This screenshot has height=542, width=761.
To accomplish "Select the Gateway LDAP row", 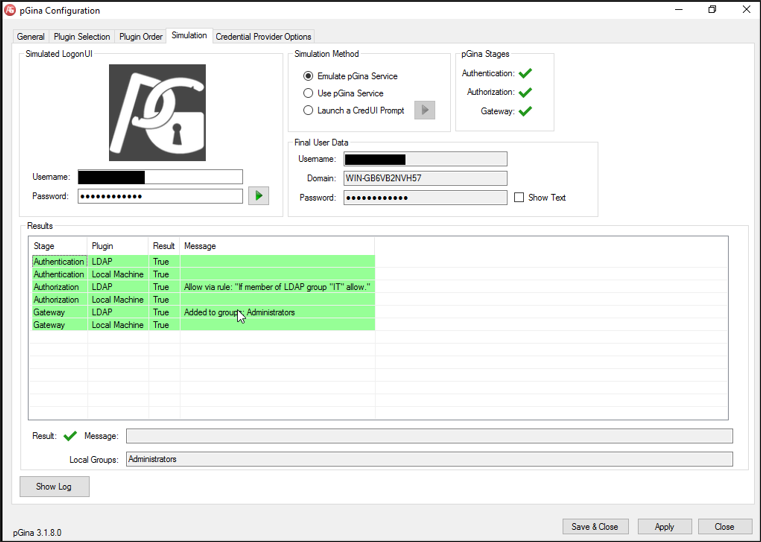I will [203, 312].
